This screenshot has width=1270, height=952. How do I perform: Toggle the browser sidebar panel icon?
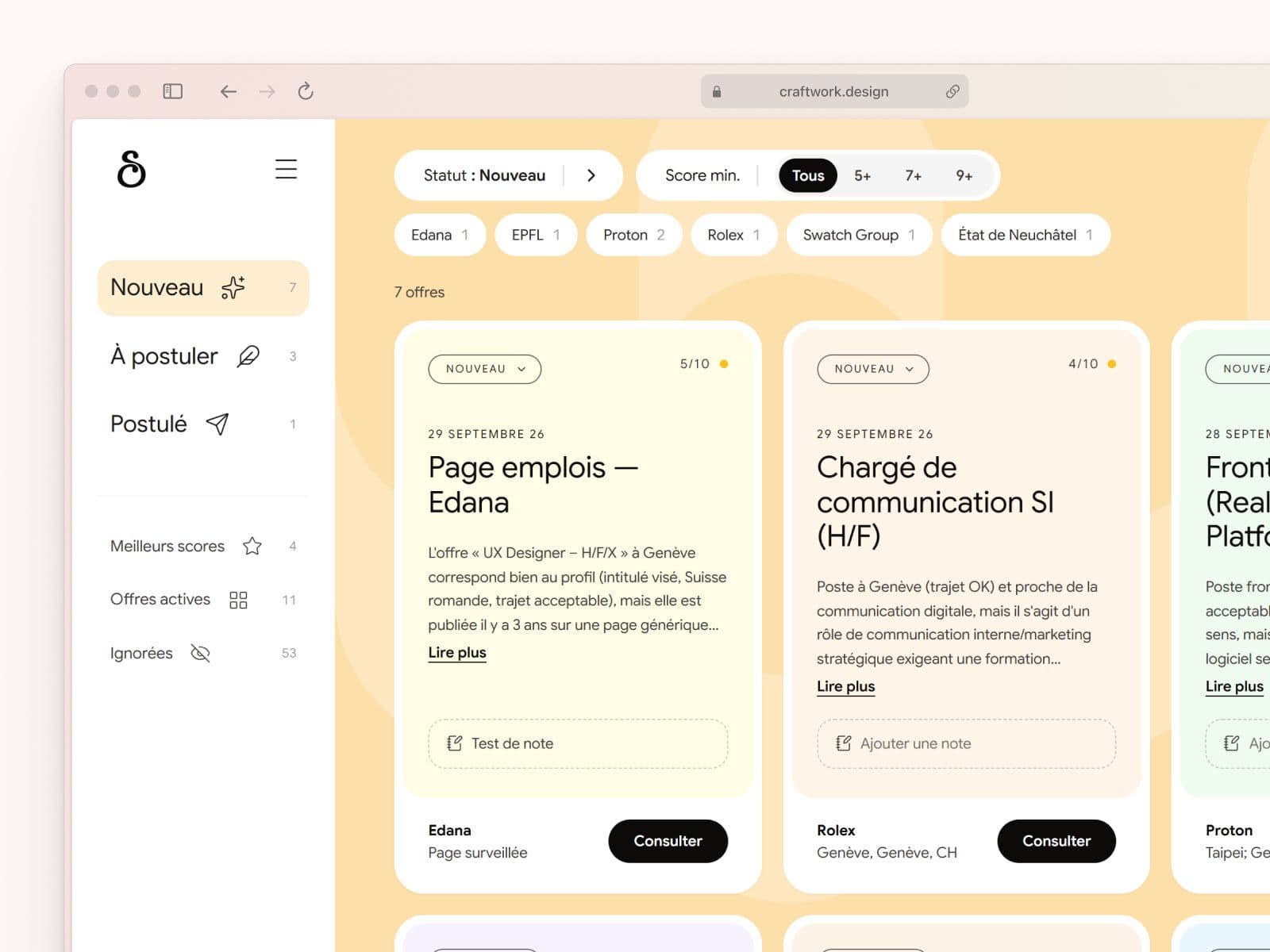point(172,91)
